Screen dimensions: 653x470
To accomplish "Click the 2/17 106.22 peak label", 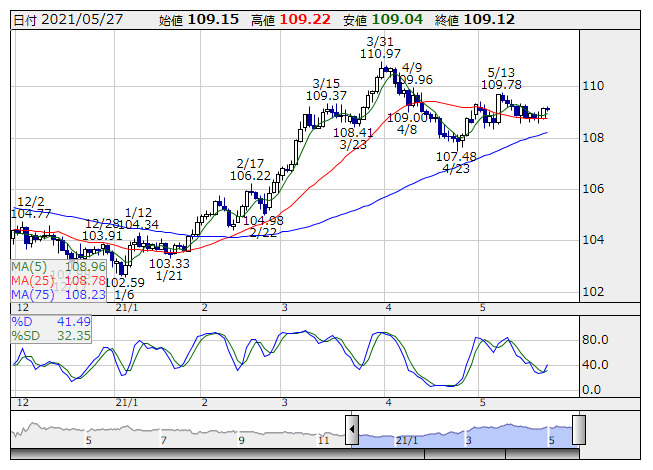I will (x=250, y=169).
